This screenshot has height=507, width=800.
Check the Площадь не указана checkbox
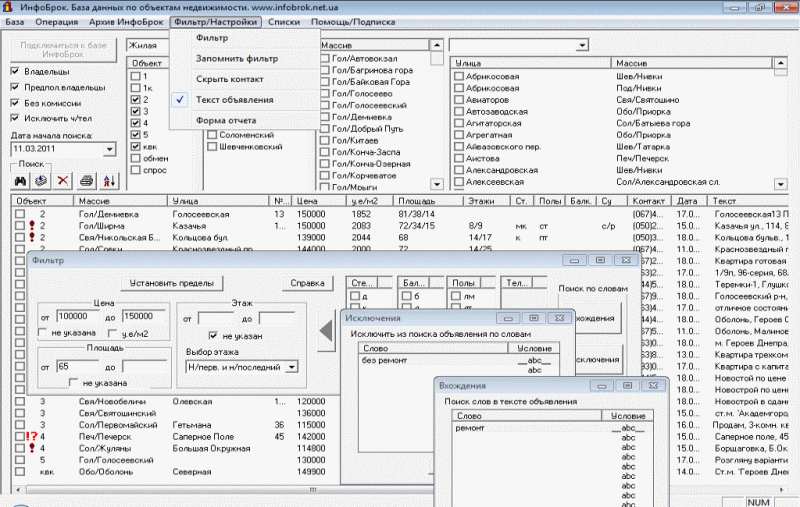click(73, 382)
